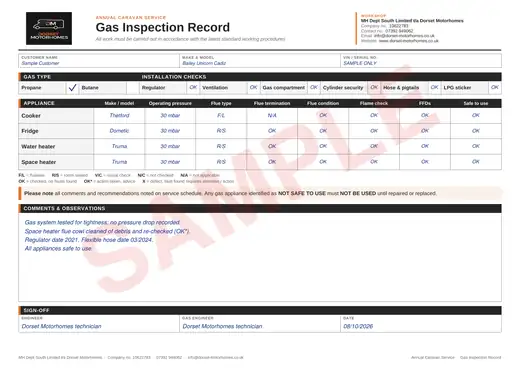Click the Cooker flue termination 'N/A' cell
This screenshot has height=368, width=520.
(x=272, y=115)
